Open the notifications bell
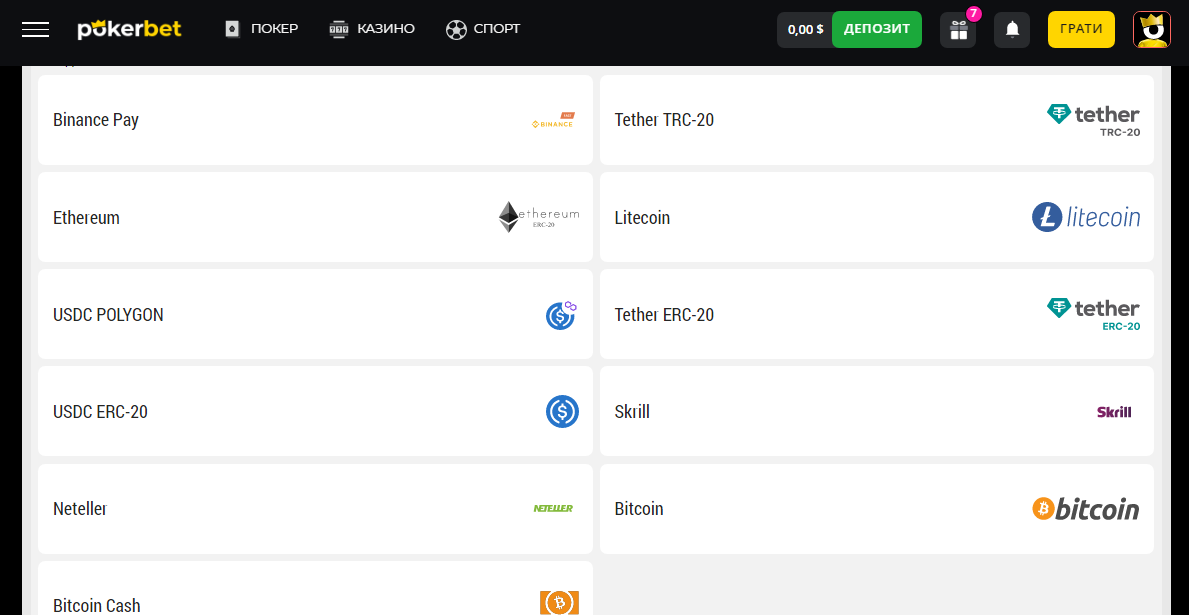1189x615 pixels. click(x=1012, y=30)
